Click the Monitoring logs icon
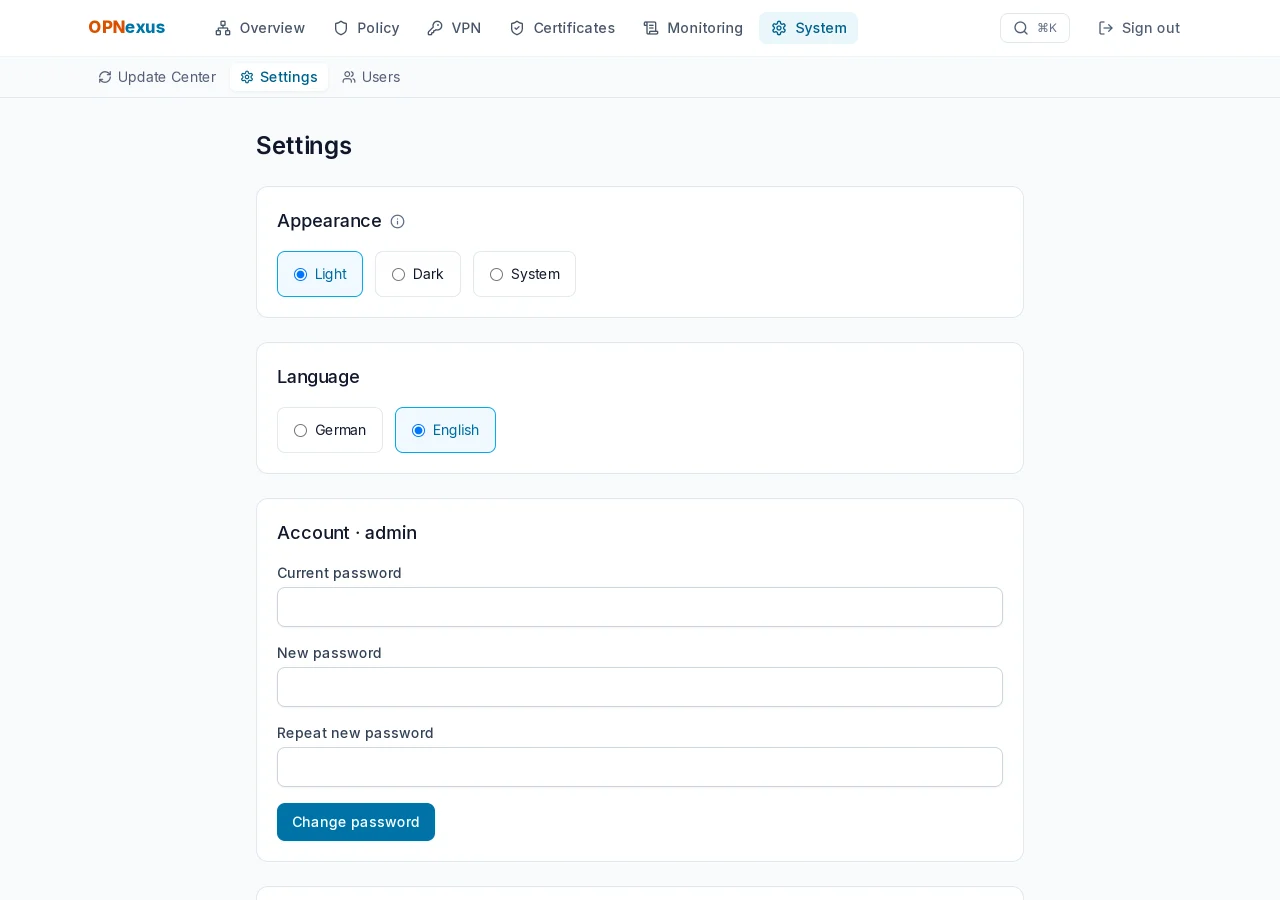 click(x=651, y=28)
